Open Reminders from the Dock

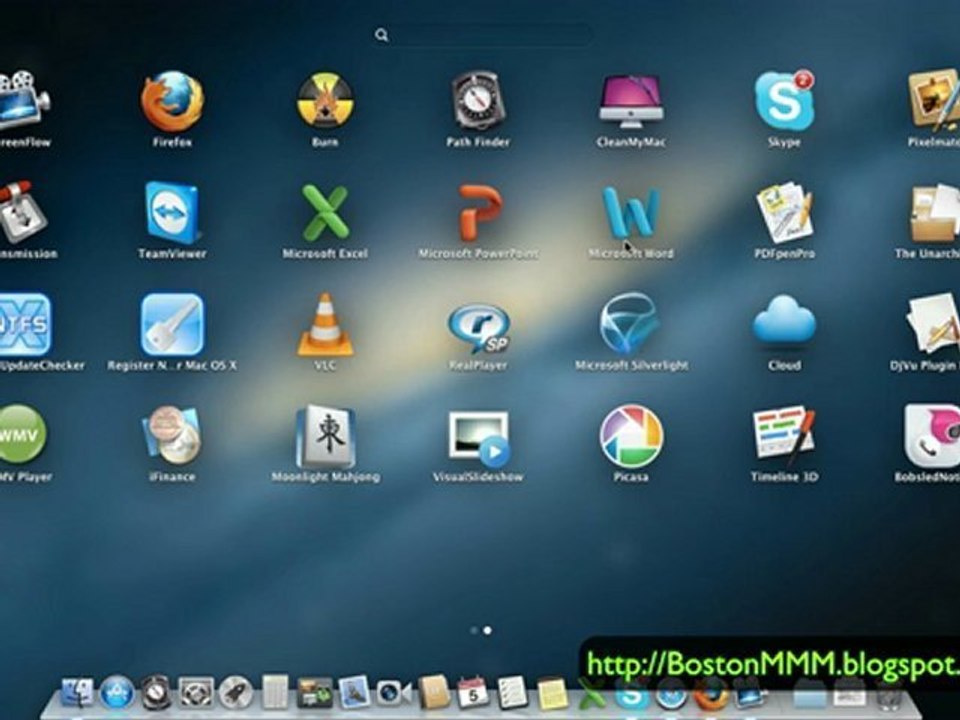[512, 693]
